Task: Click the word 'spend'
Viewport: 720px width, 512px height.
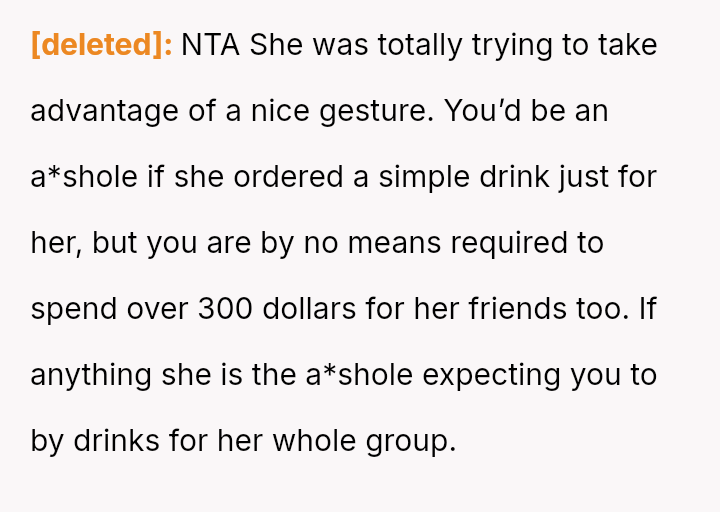Action: (x=74, y=309)
